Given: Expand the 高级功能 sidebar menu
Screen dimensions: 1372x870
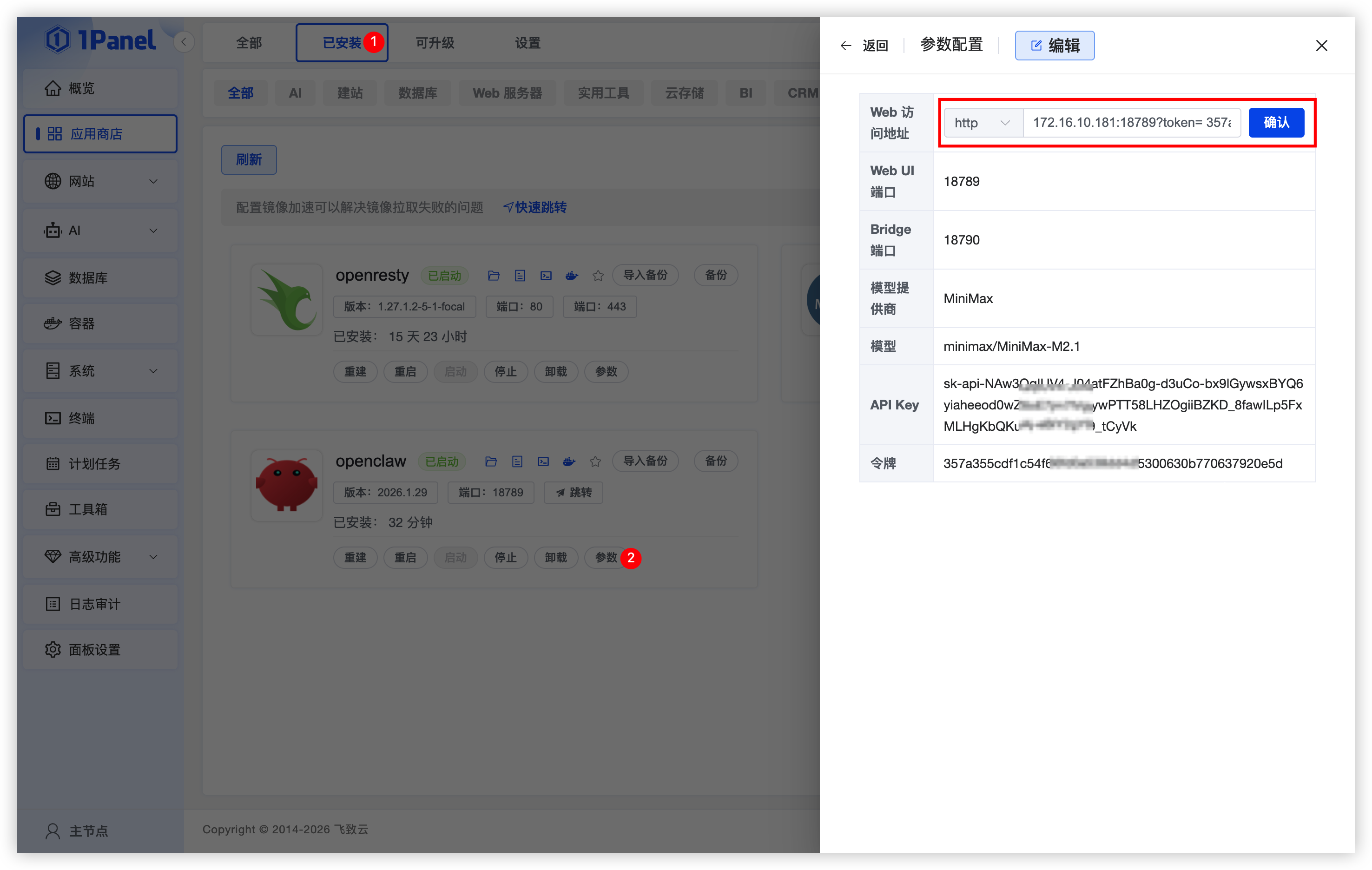Looking at the screenshot, I should pyautogui.click(x=100, y=557).
